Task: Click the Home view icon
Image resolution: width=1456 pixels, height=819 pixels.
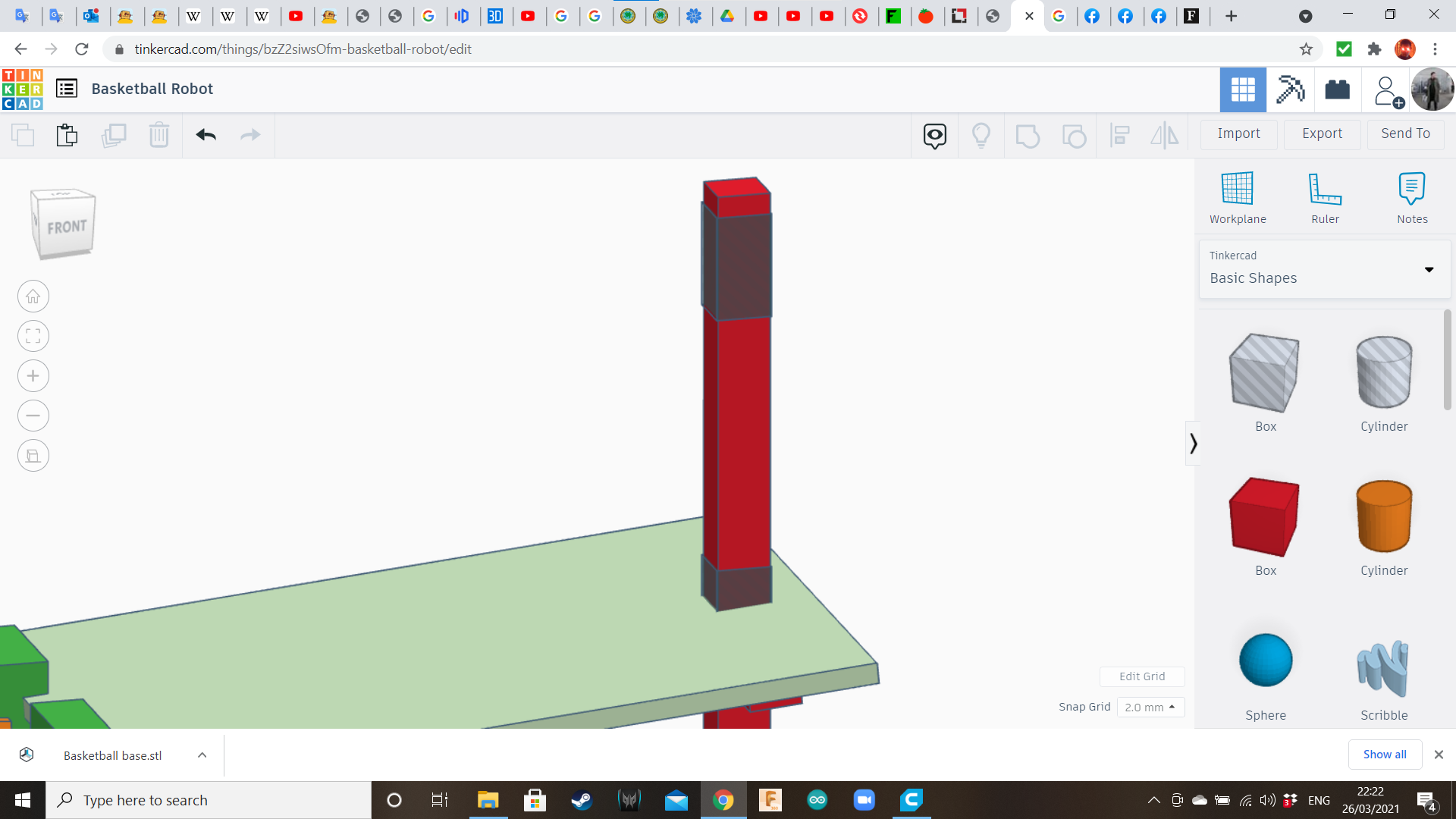Action: (x=33, y=297)
